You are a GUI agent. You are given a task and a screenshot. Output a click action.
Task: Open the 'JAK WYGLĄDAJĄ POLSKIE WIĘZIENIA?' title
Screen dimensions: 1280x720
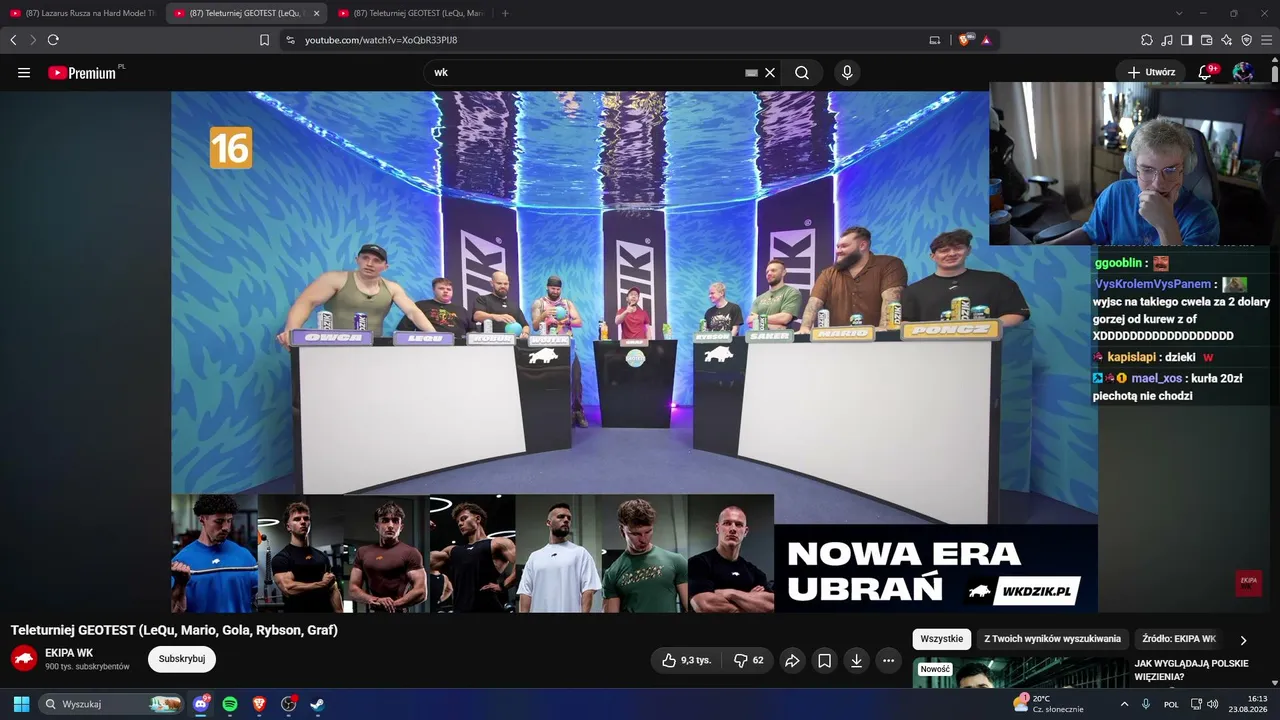coord(1191,670)
